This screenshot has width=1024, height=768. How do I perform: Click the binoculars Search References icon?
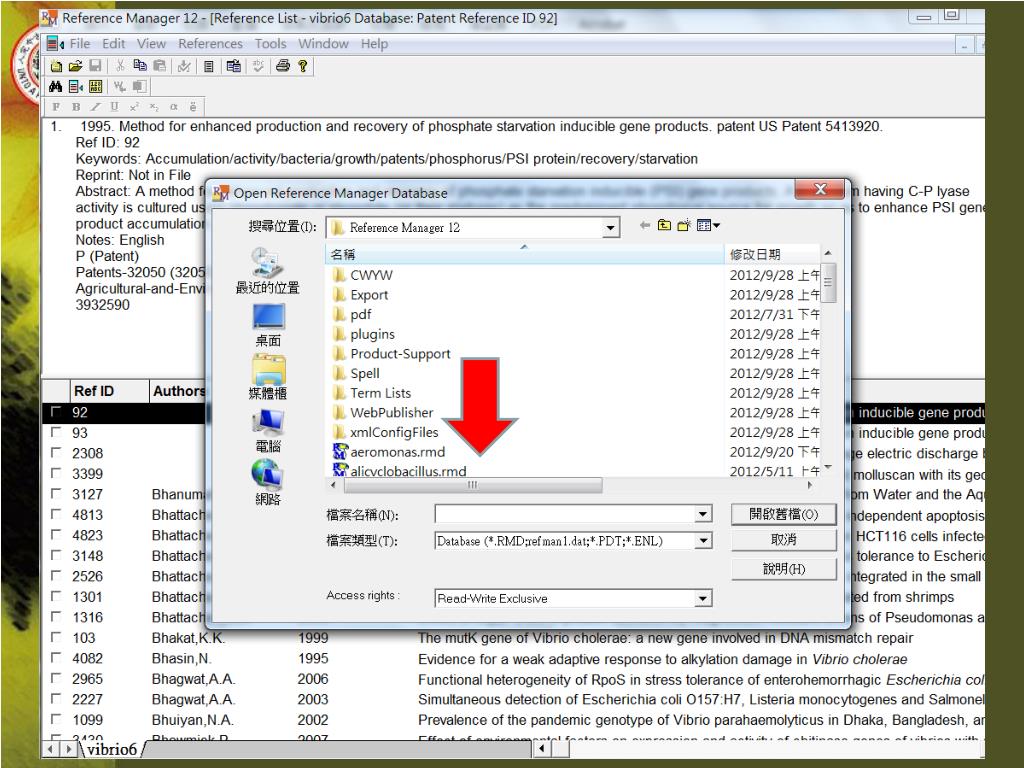point(56,86)
